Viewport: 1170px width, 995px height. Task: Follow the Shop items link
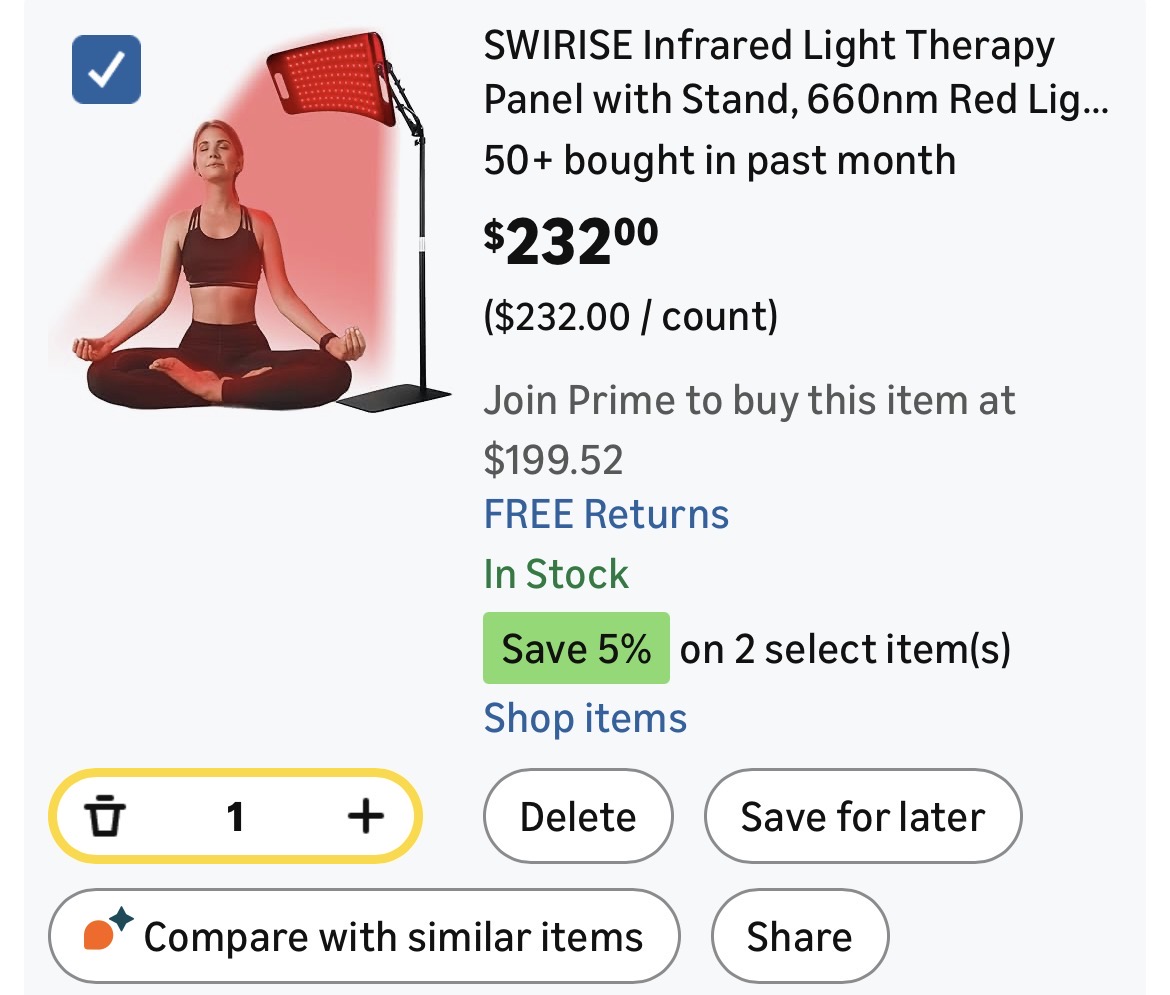click(x=585, y=718)
